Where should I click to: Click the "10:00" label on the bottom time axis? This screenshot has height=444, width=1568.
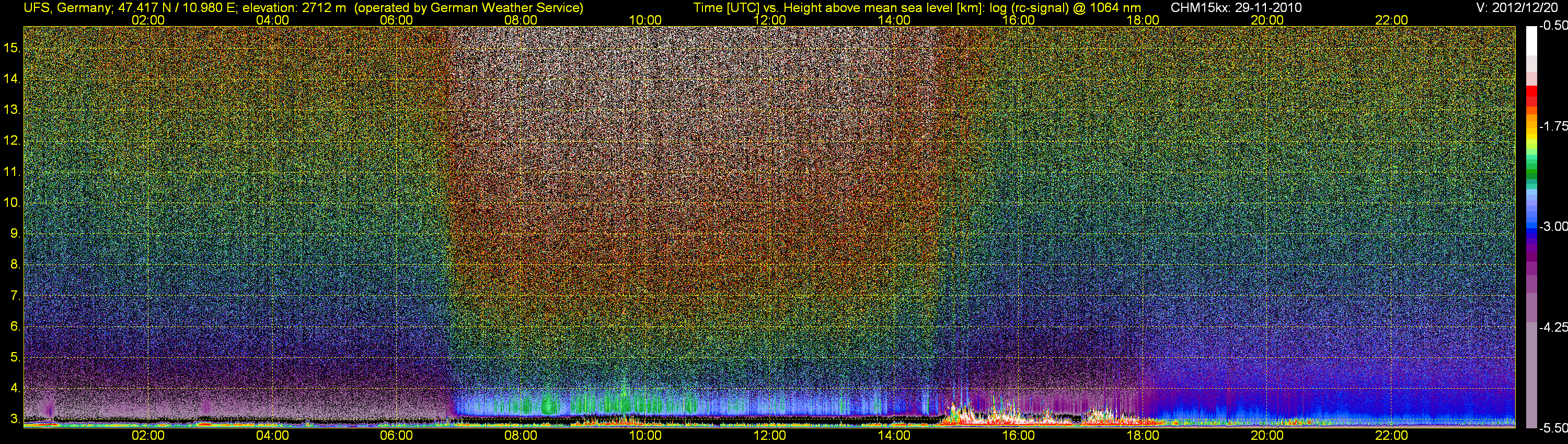(645, 436)
